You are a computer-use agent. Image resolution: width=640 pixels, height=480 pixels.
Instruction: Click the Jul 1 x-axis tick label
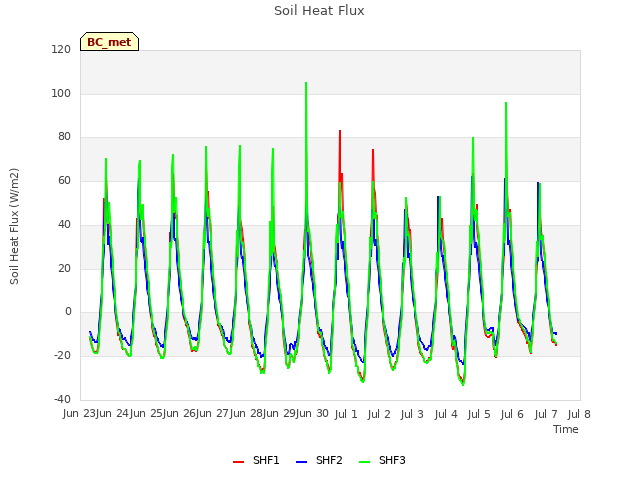click(x=346, y=414)
